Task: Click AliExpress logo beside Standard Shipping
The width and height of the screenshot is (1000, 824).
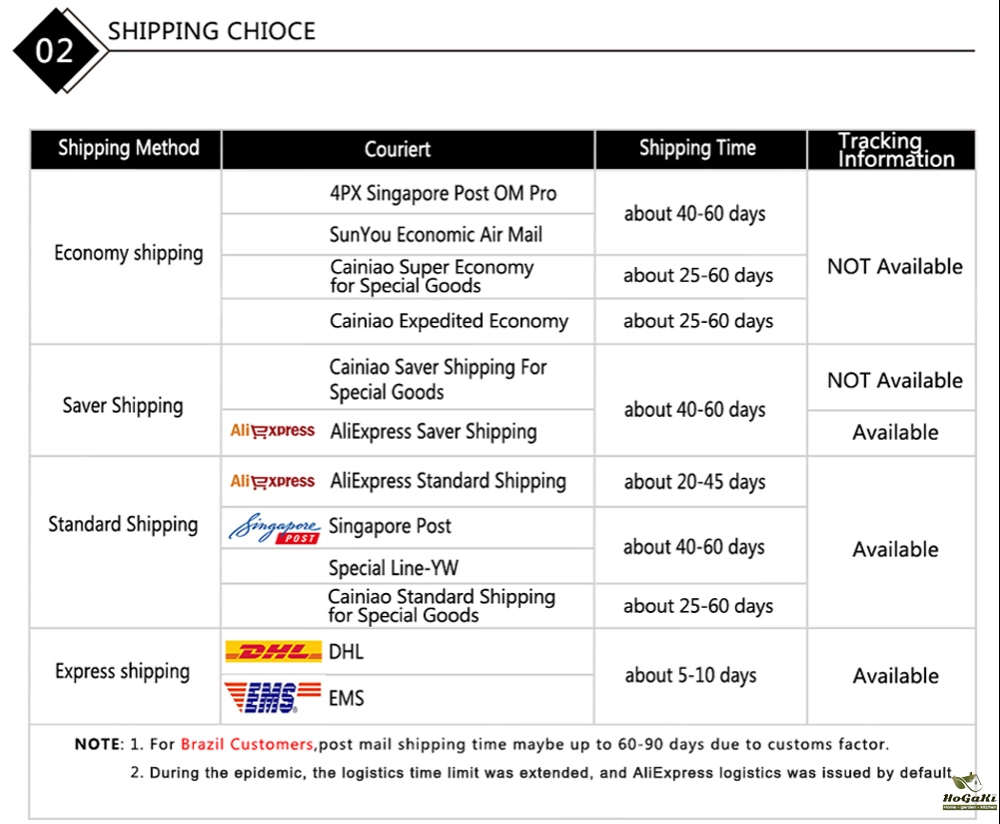Action: [x=273, y=481]
